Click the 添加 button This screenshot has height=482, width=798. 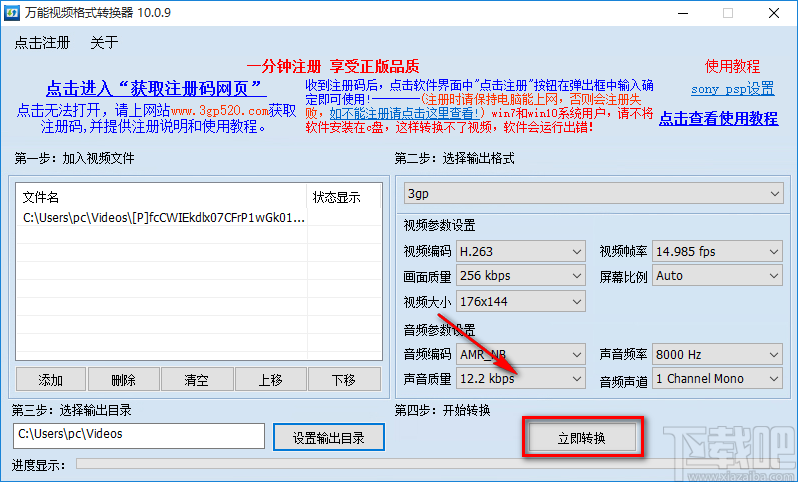tap(50, 380)
